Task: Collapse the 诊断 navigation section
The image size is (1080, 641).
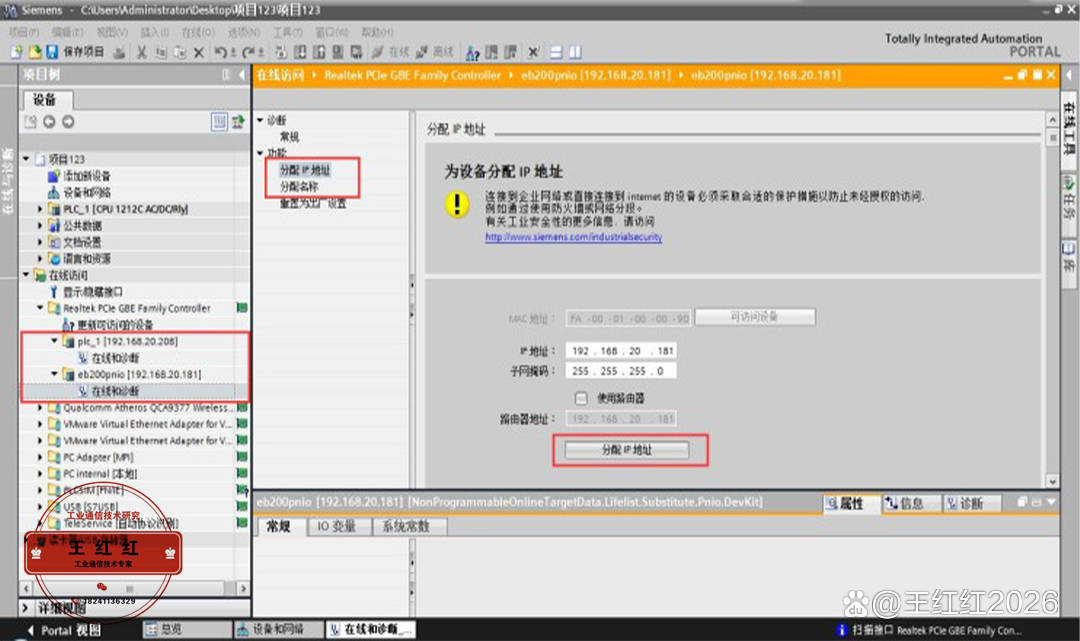Action: [260, 120]
